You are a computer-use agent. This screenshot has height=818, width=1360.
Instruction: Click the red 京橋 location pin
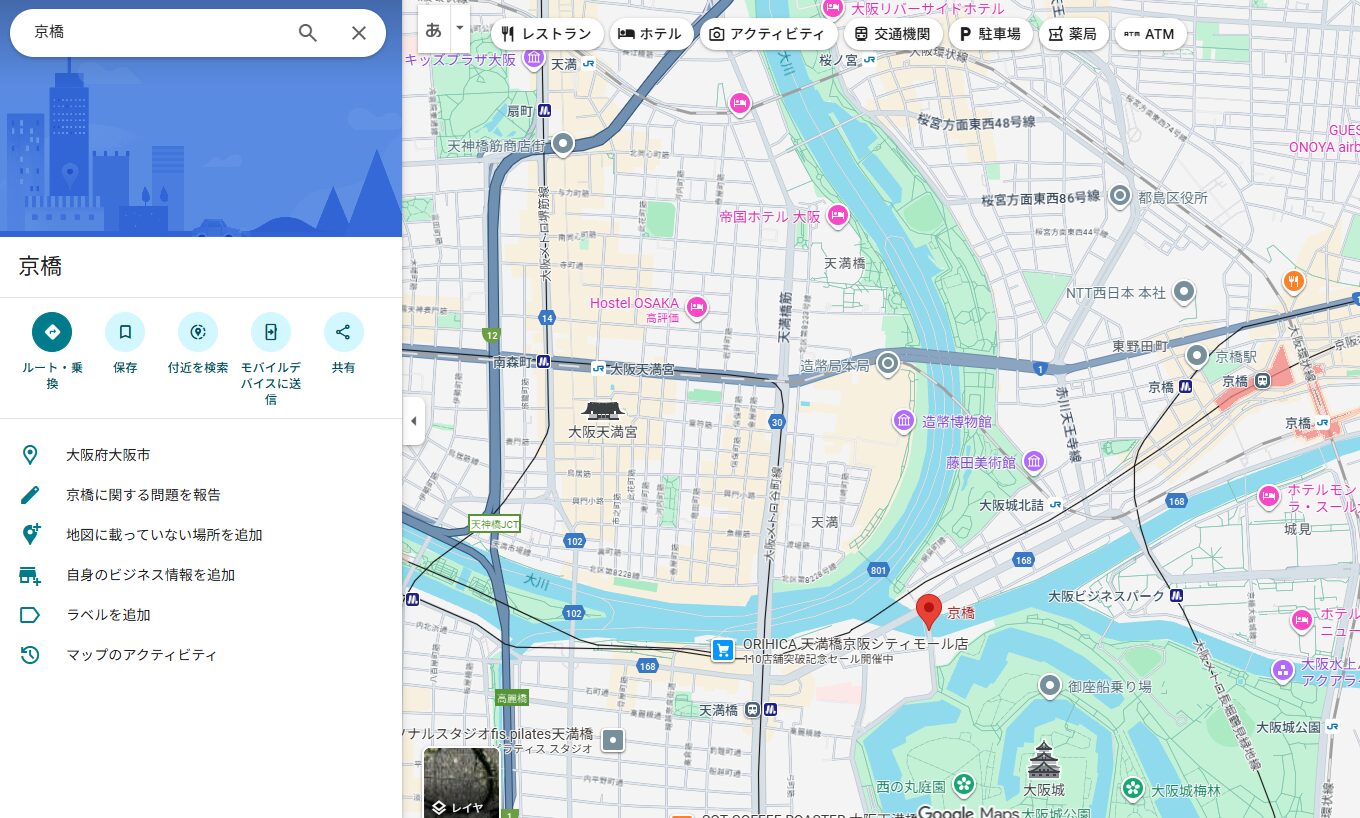click(929, 610)
